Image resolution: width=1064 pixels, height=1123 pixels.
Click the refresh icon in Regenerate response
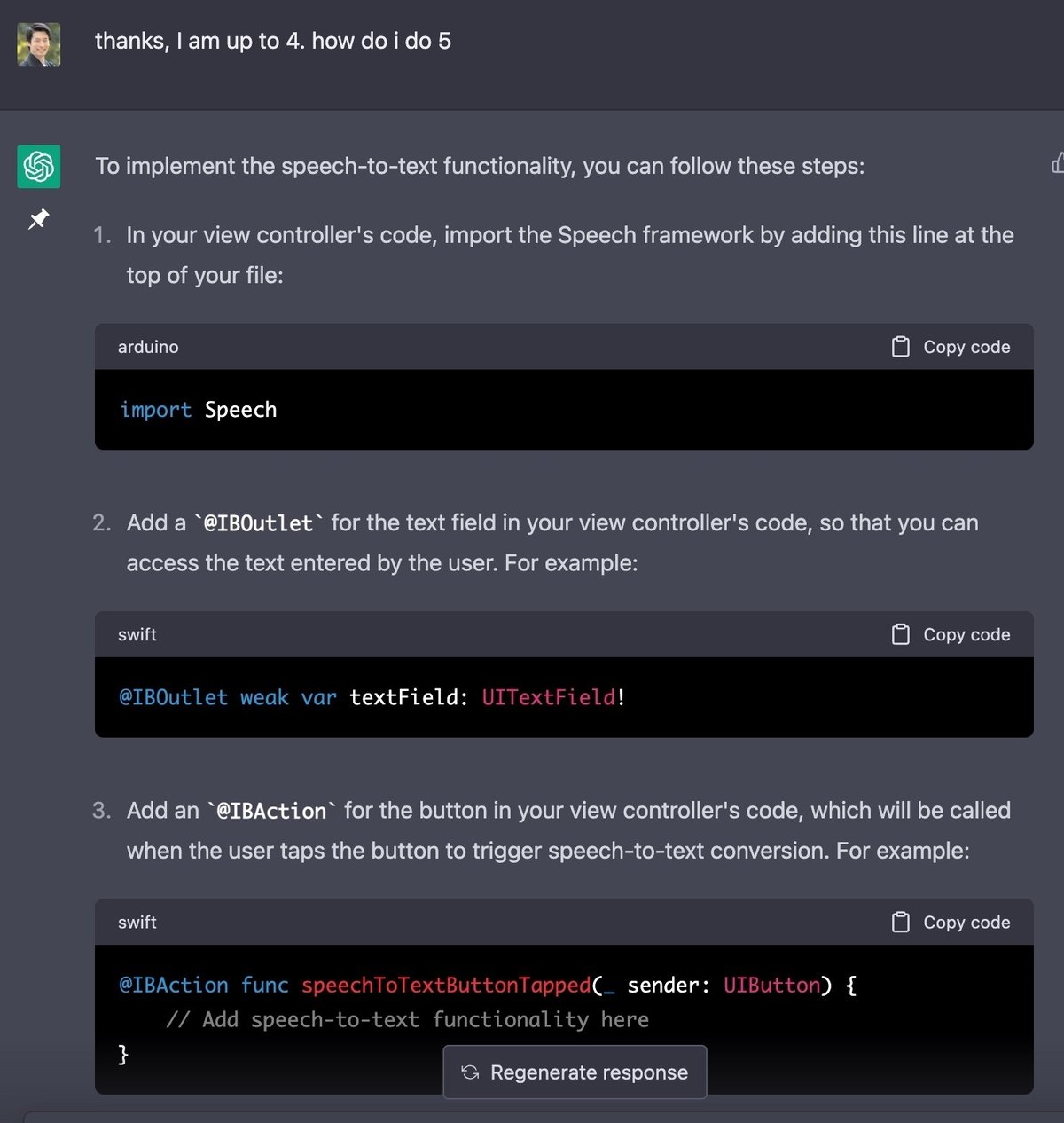coord(470,1073)
